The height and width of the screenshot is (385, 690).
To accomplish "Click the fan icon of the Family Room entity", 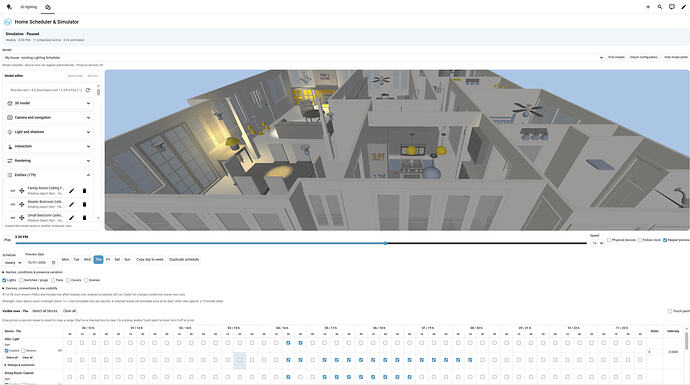I will 22,191.
